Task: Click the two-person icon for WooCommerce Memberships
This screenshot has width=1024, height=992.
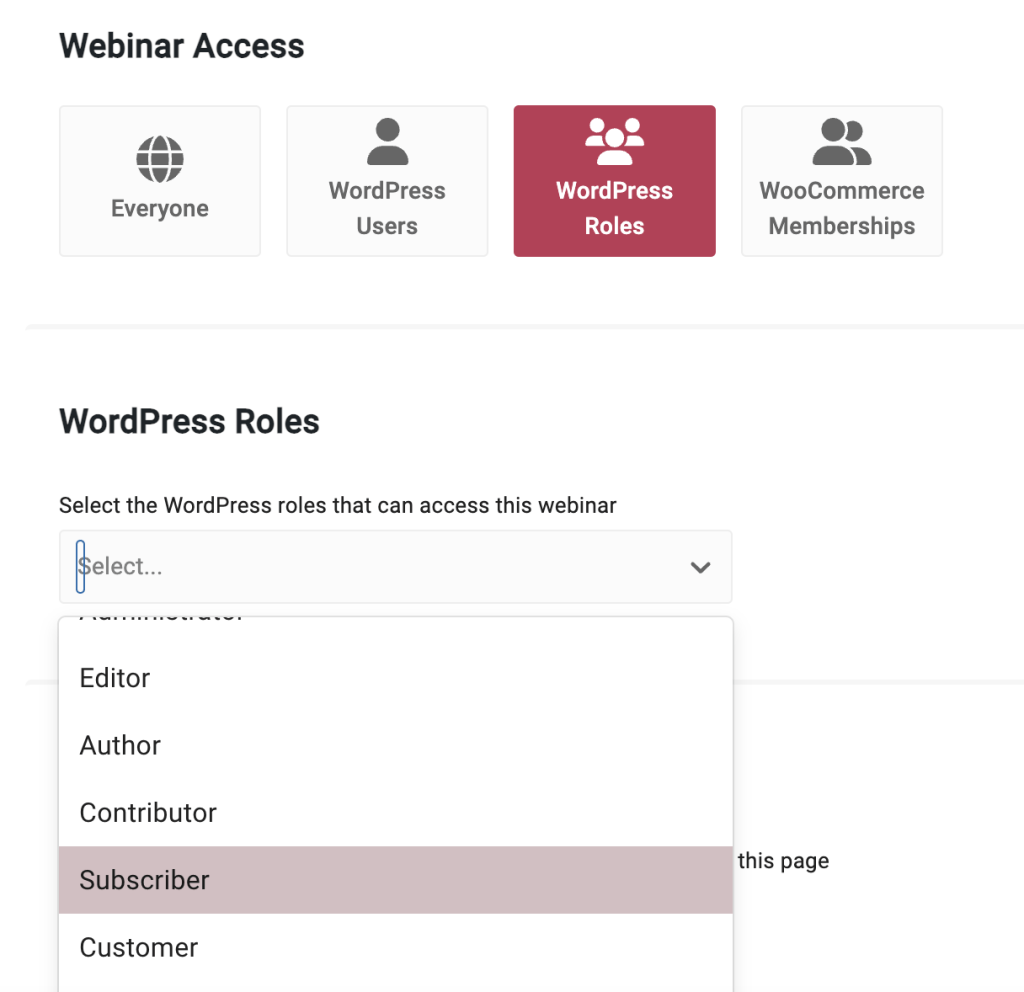Action: pos(841,140)
